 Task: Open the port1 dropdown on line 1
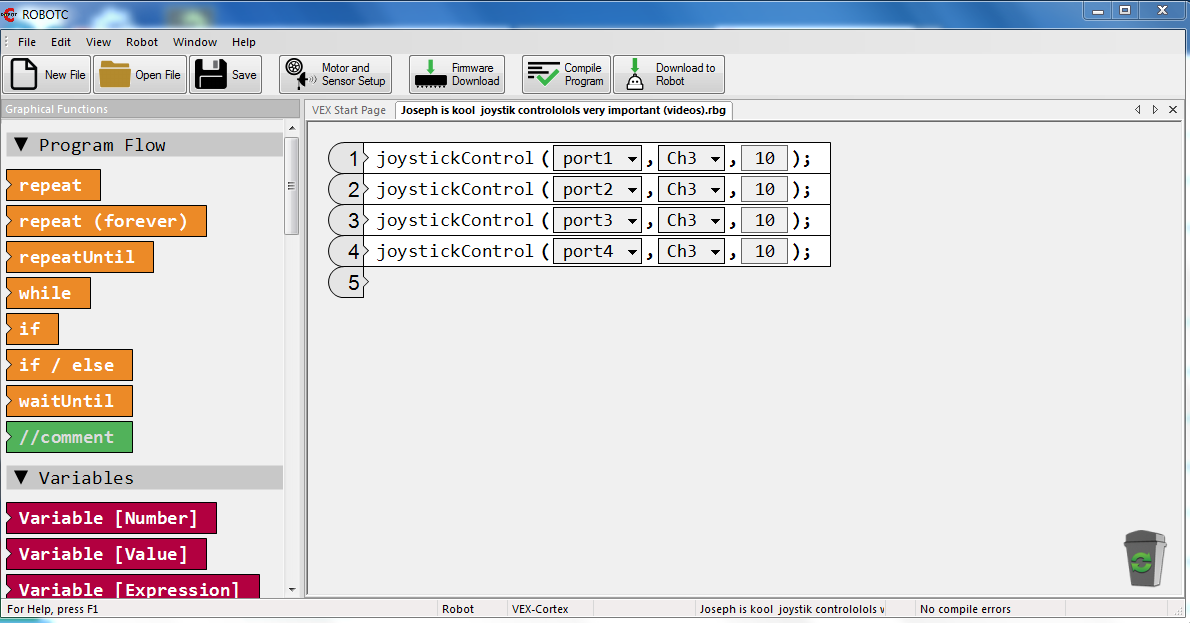[x=597, y=159]
